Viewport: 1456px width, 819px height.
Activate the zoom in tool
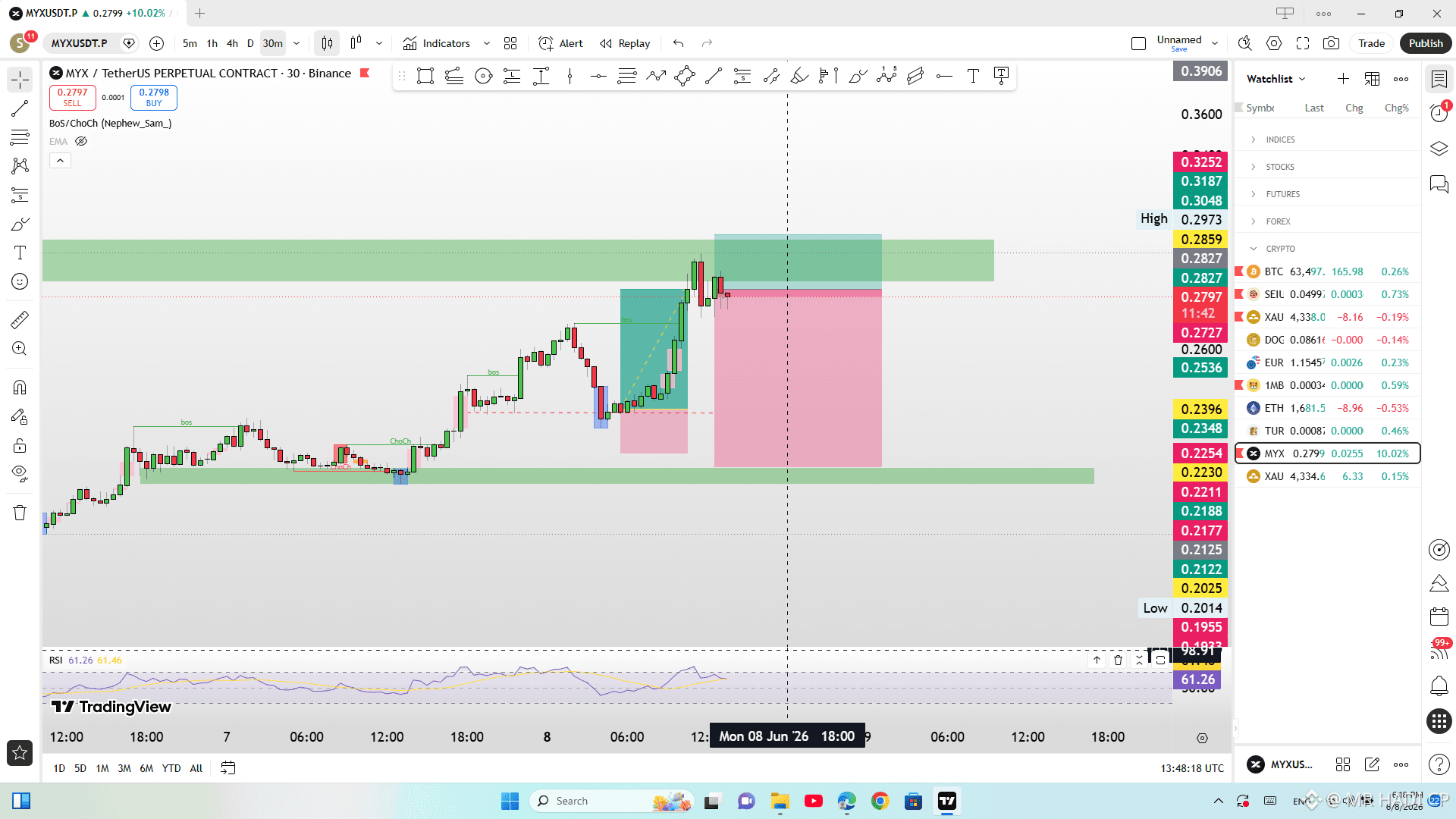click(20, 348)
